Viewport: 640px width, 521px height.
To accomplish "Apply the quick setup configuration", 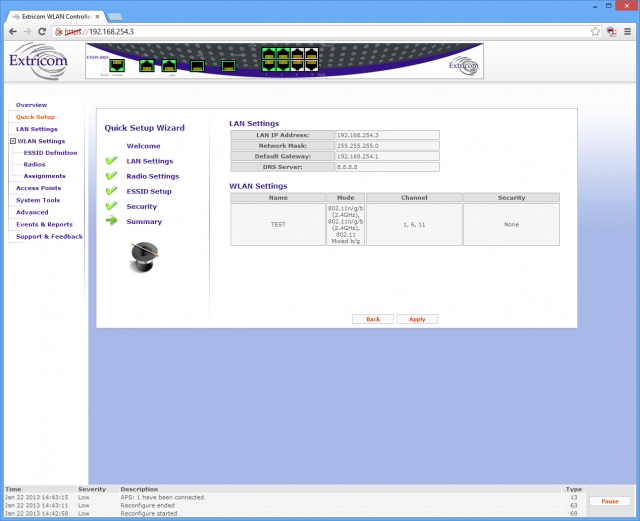I will (x=417, y=319).
